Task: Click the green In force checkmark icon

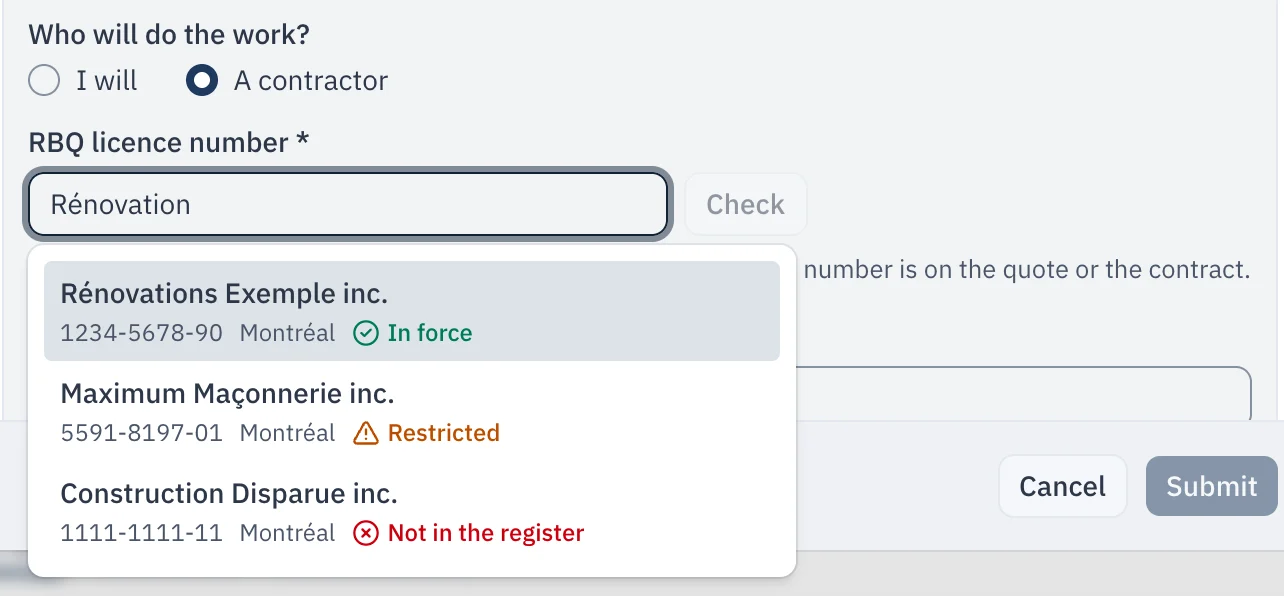Action: [366, 333]
